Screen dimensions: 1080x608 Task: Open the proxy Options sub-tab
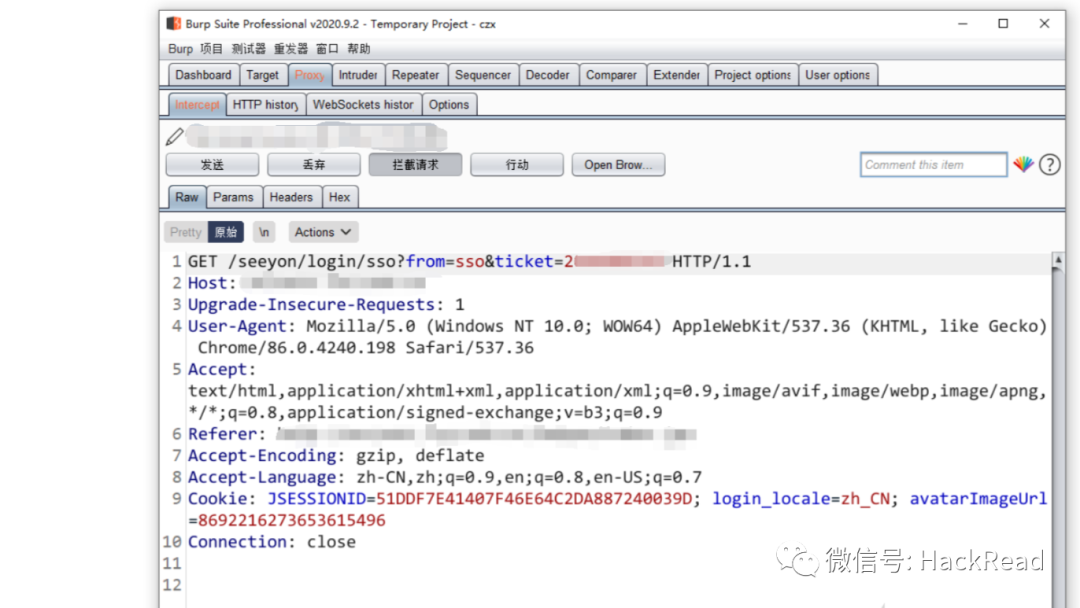[448, 105]
